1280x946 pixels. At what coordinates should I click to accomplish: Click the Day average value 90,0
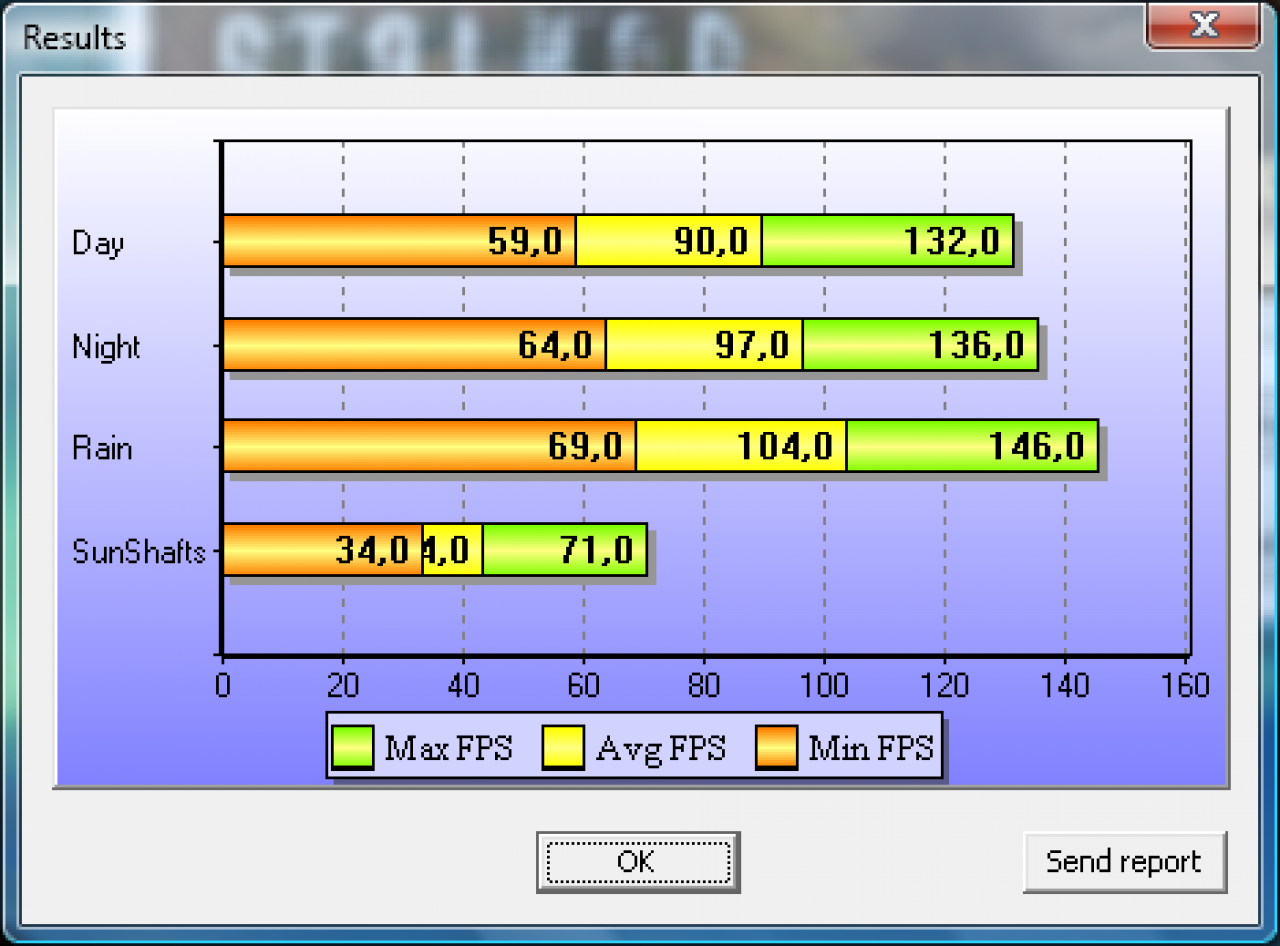[711, 241]
